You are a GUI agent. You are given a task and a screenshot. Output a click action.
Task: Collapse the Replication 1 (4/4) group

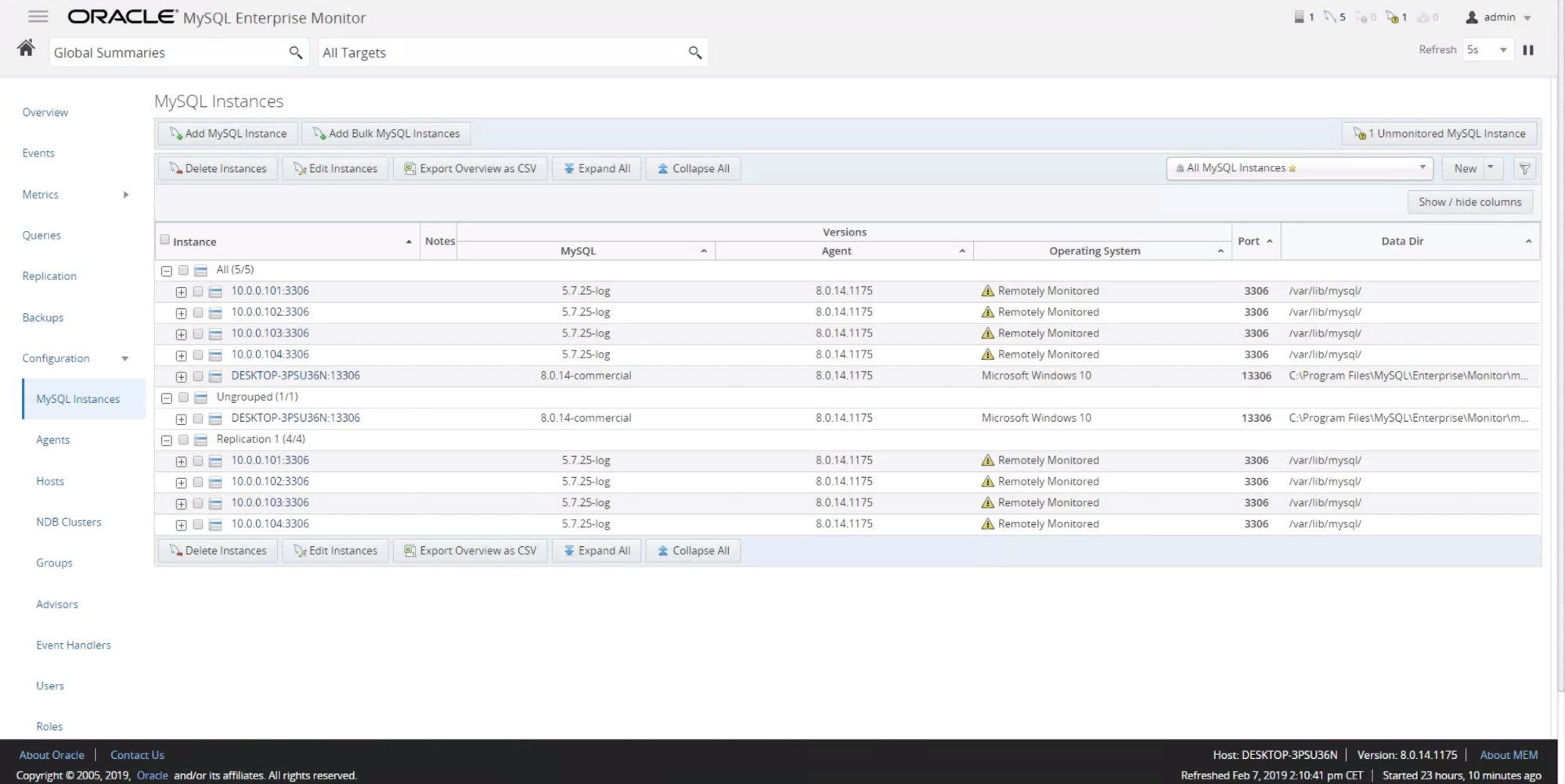click(166, 441)
